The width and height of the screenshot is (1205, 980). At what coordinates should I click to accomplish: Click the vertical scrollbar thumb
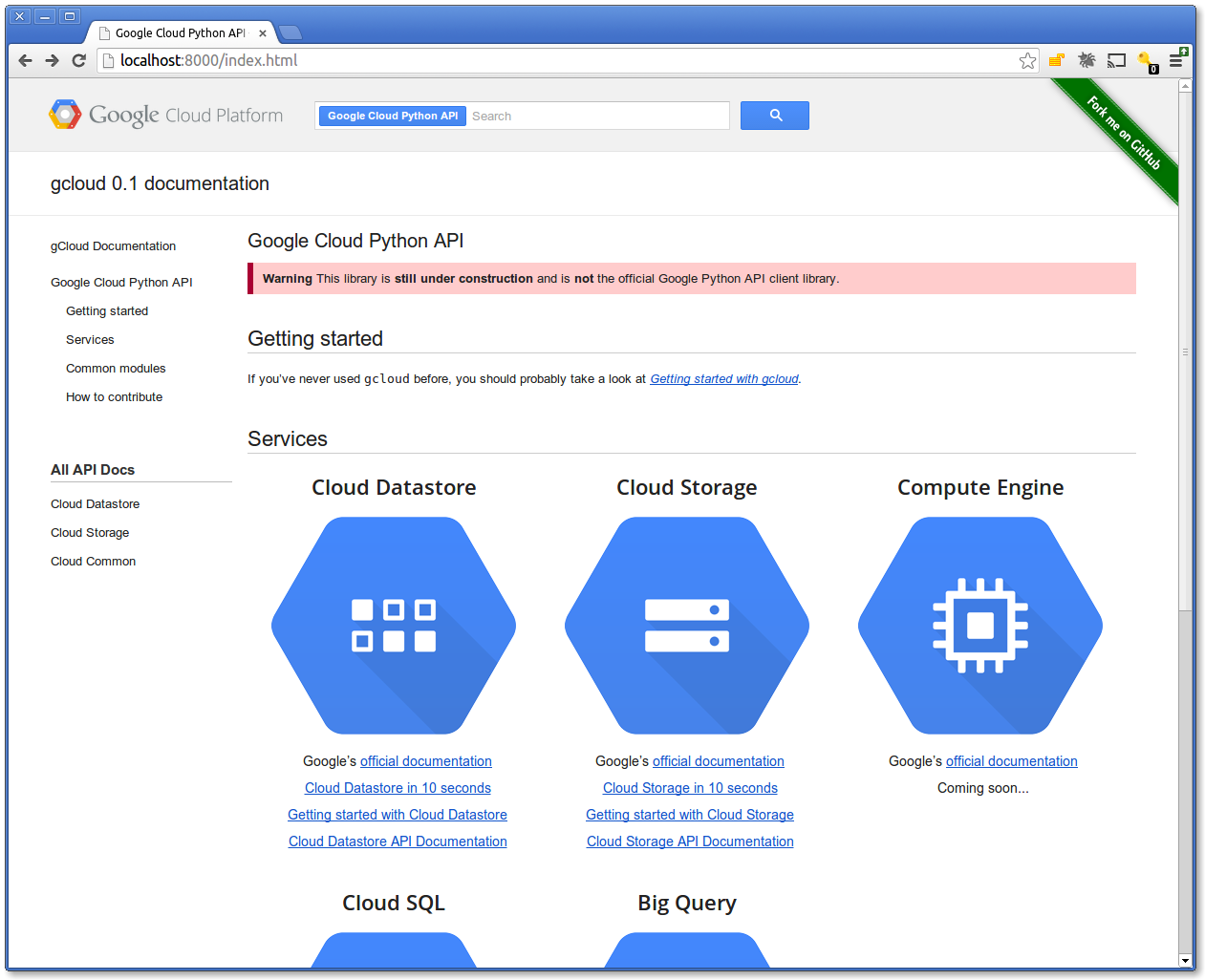[x=1185, y=352]
